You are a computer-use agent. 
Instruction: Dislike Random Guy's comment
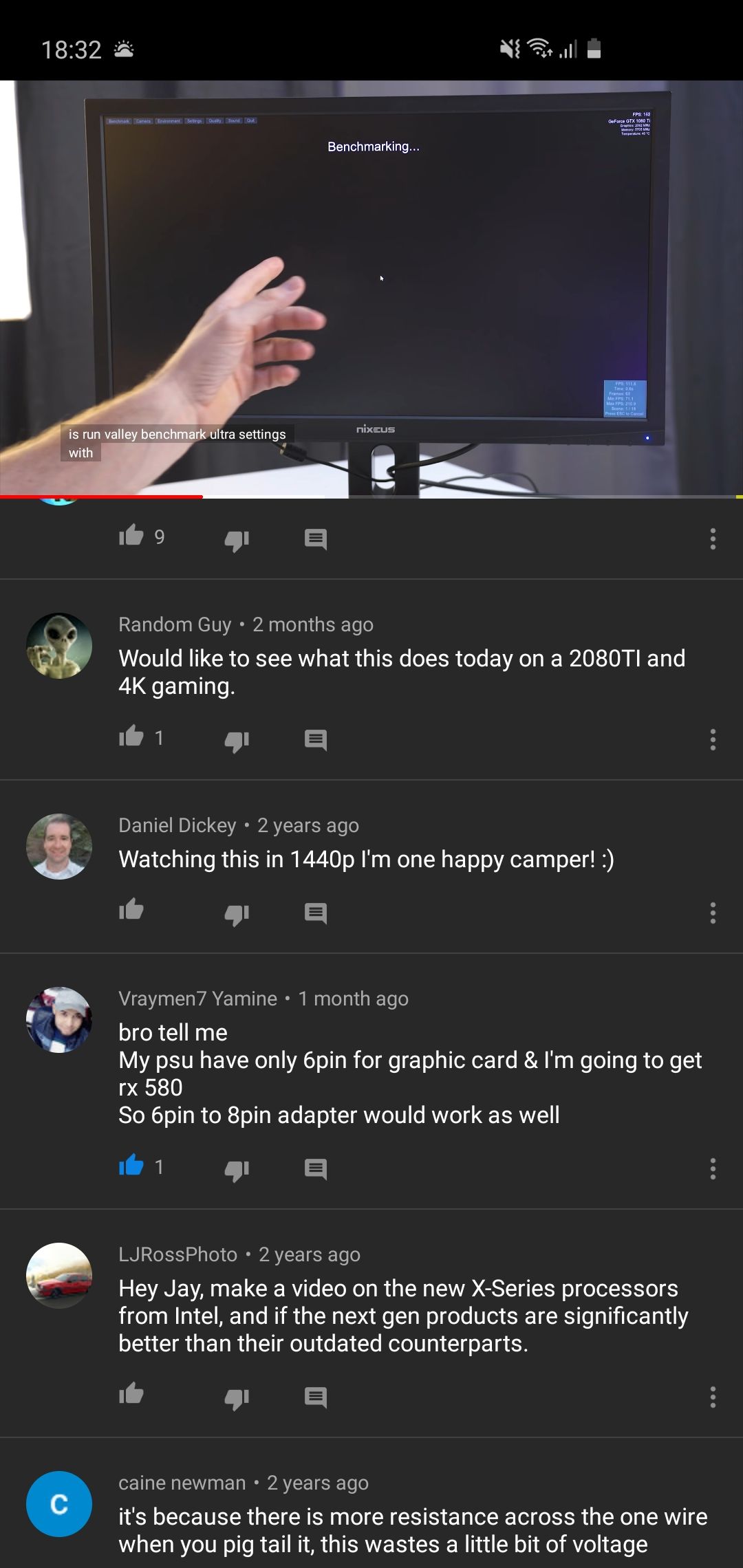[x=237, y=741]
